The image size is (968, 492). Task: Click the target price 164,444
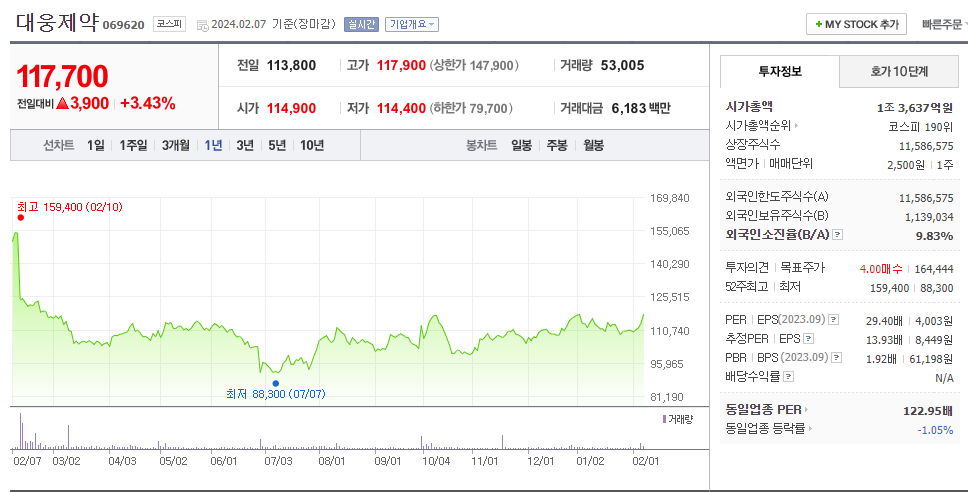pos(934,269)
